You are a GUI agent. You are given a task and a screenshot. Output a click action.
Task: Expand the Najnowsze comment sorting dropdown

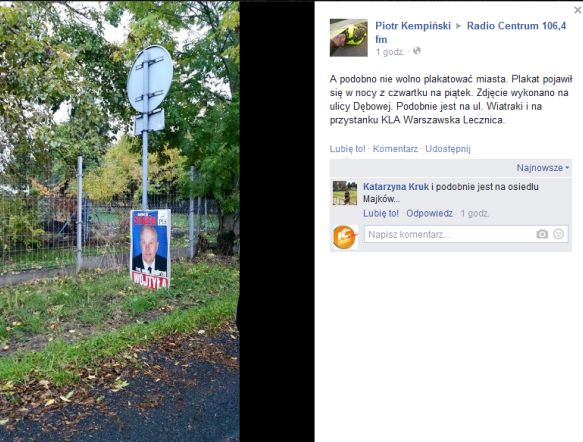543,168
